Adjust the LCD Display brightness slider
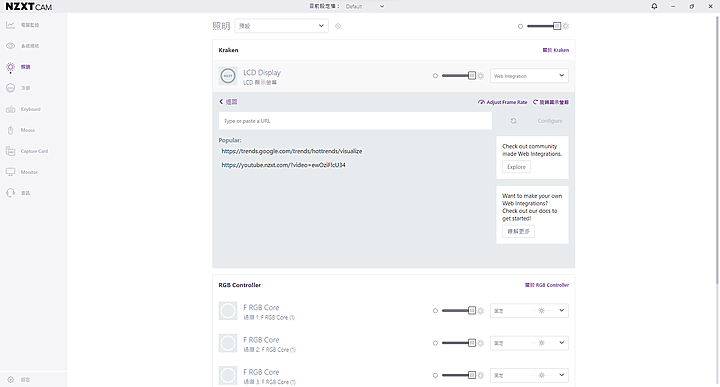Screen dimensions: 720x387 click(x=459, y=76)
